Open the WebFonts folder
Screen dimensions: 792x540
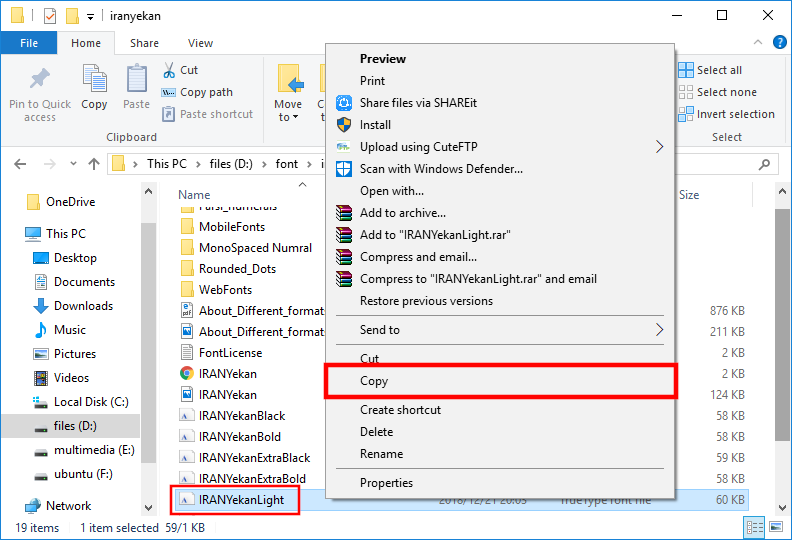click(223, 289)
